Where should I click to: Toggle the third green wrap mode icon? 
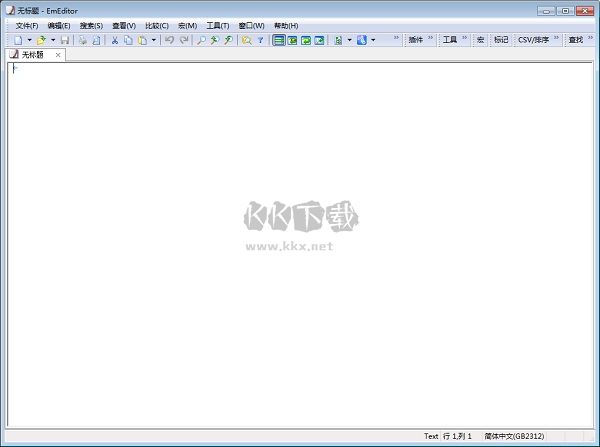pos(306,40)
